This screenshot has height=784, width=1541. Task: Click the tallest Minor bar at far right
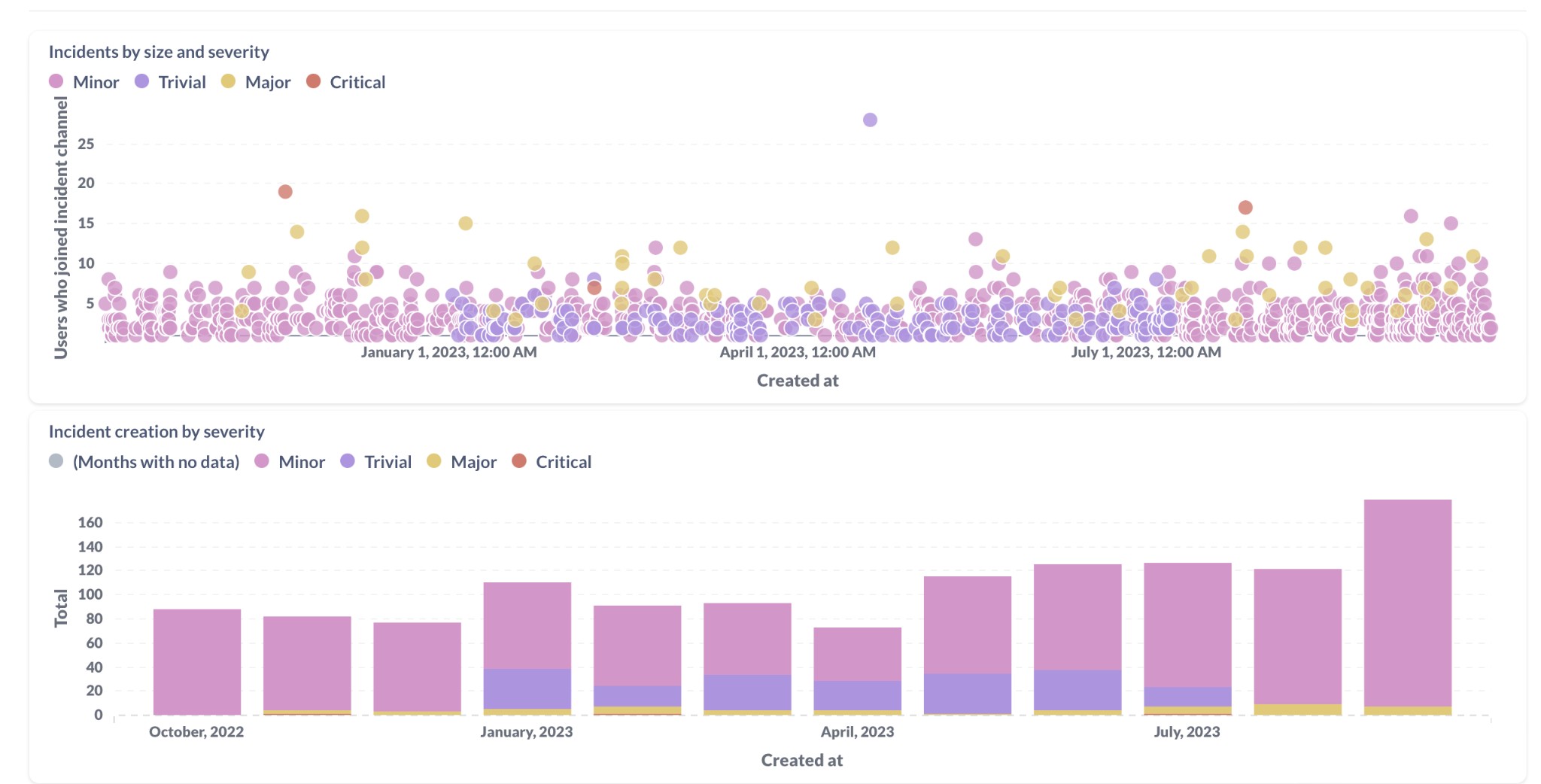(x=1407, y=602)
